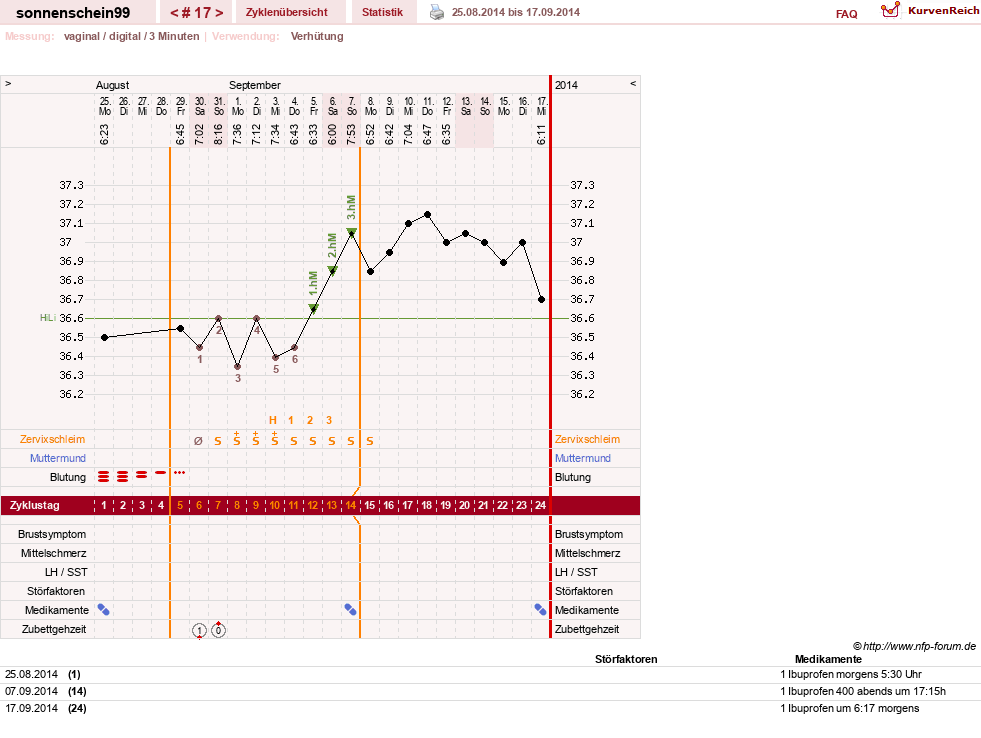Click the HiLi baseline label
981x738 pixels.
pos(48,318)
